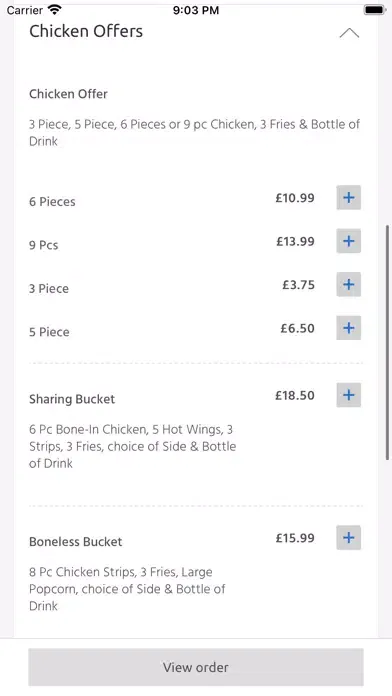Screen dimensions: 392x696
Task: Tap plus next to 3 Piece £3.75
Action: [348, 285]
